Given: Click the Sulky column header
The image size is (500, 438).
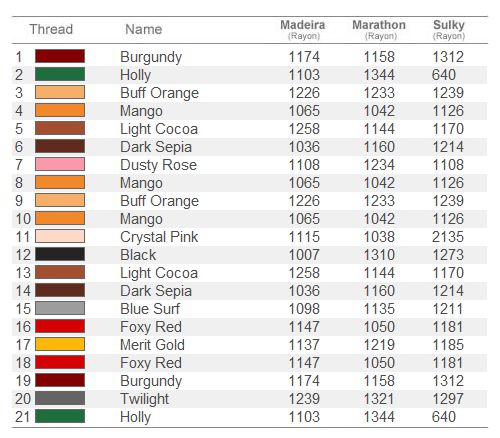Looking at the screenshot, I should coord(449,29).
